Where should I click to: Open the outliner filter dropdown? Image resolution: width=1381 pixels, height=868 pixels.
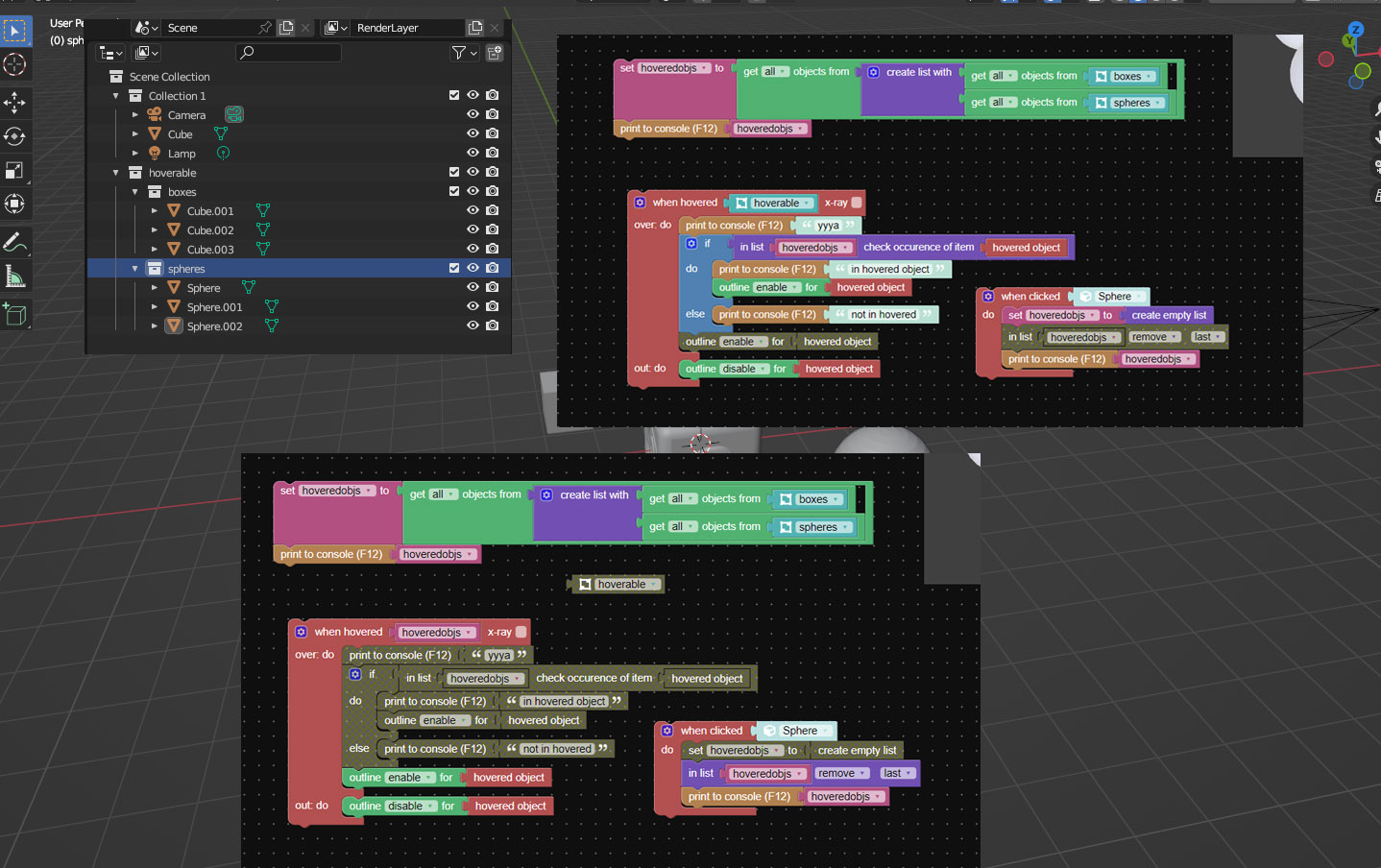coord(465,53)
